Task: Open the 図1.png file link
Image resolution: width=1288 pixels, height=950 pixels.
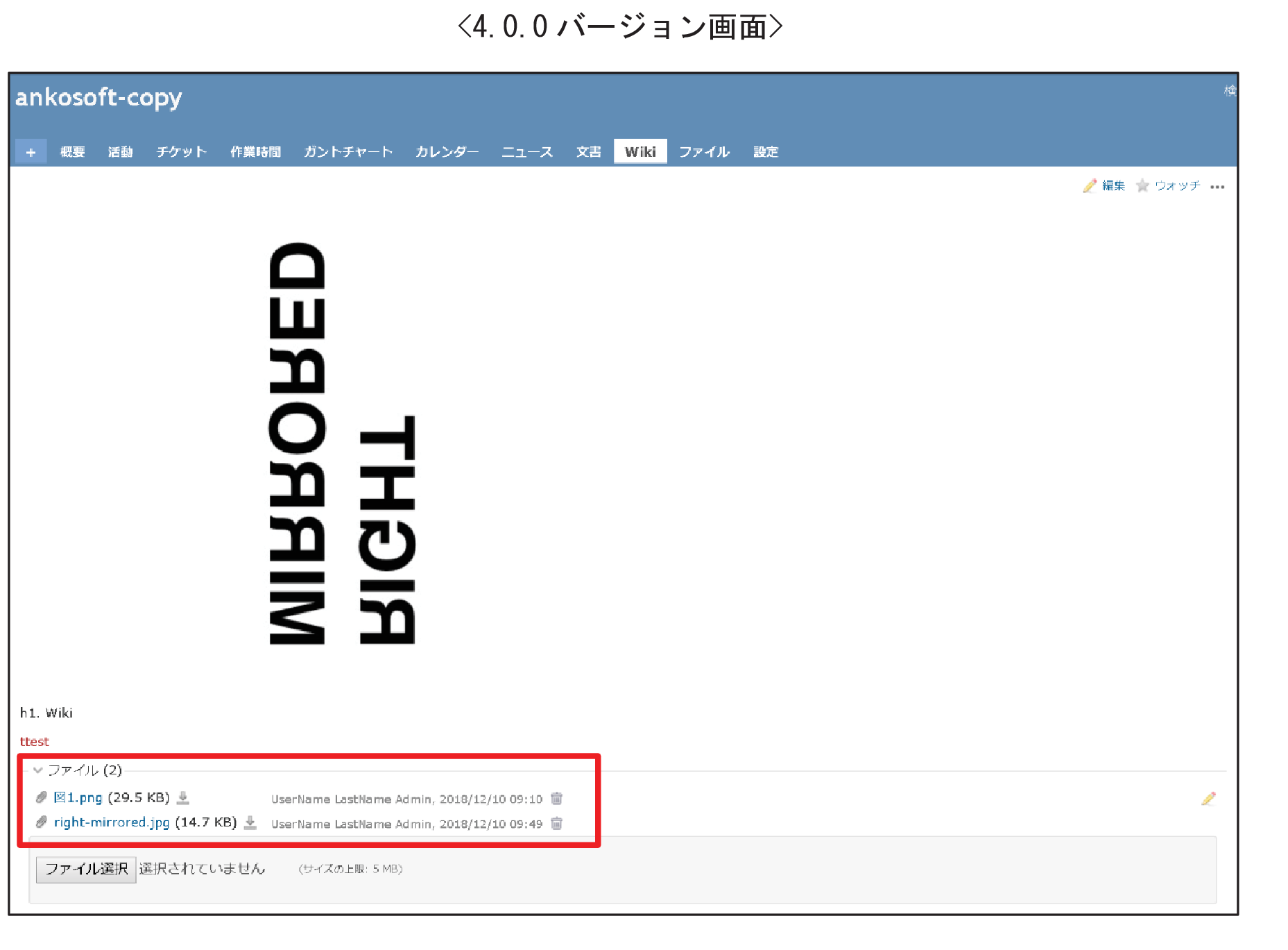Action: tap(78, 797)
